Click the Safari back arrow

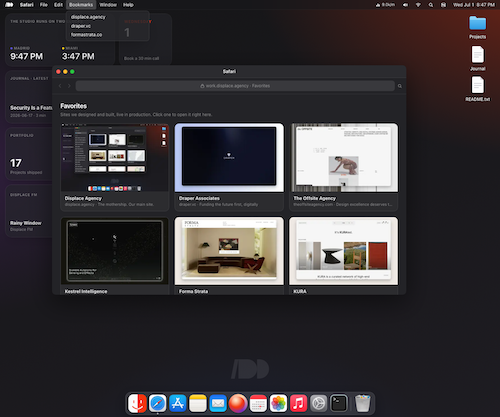tap(60, 86)
